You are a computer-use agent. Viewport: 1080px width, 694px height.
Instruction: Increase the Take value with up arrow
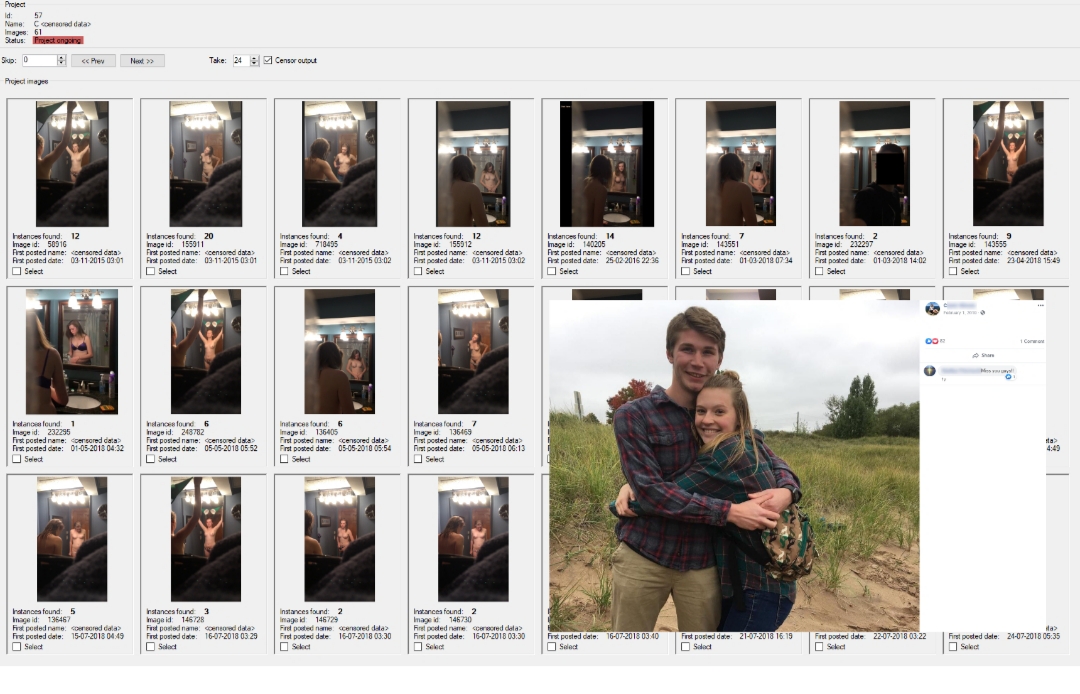point(254,58)
